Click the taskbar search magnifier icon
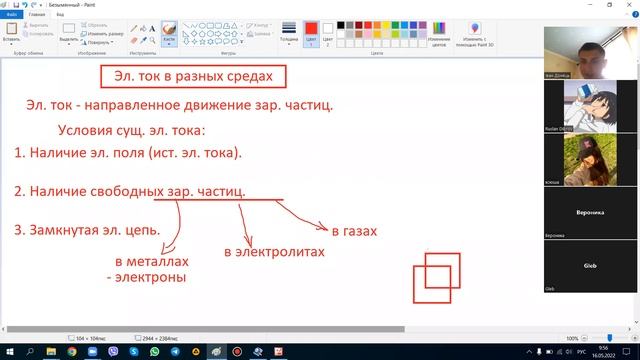This screenshot has height=360, width=640. pos(30,351)
